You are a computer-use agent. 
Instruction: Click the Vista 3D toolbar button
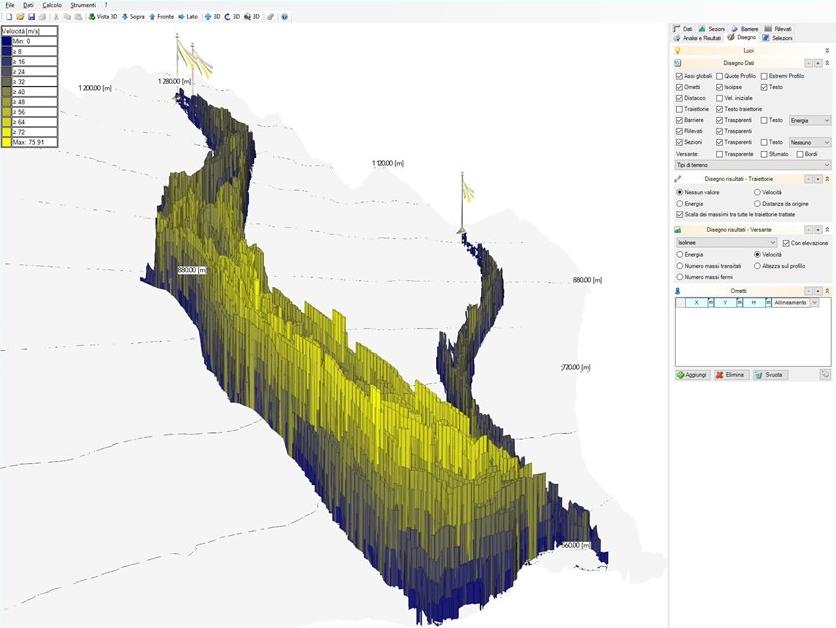click(x=103, y=17)
